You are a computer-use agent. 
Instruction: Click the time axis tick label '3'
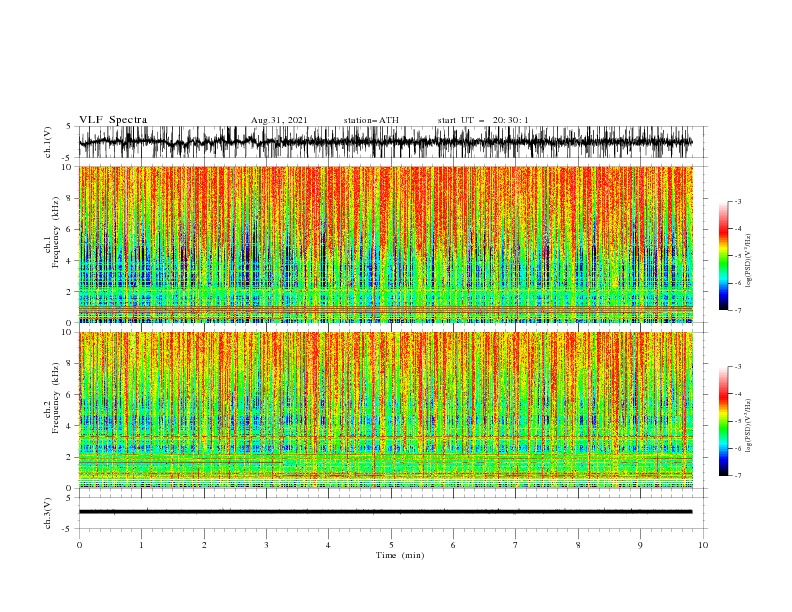pos(266,545)
